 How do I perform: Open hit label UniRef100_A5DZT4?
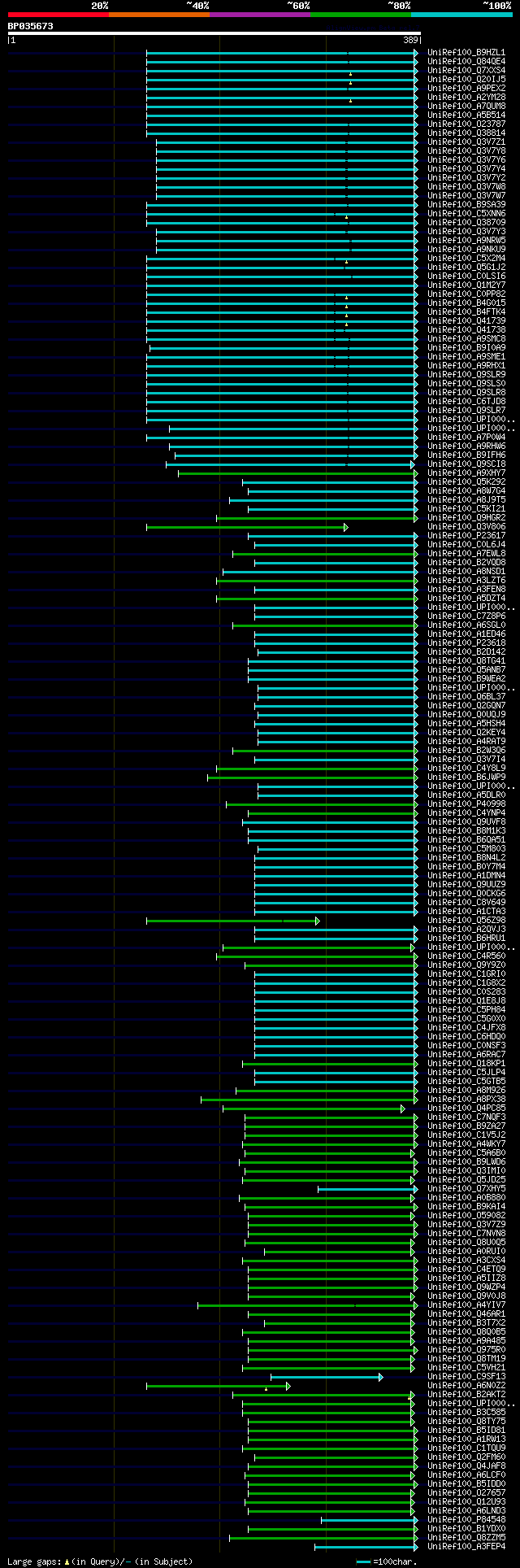click(466, 599)
